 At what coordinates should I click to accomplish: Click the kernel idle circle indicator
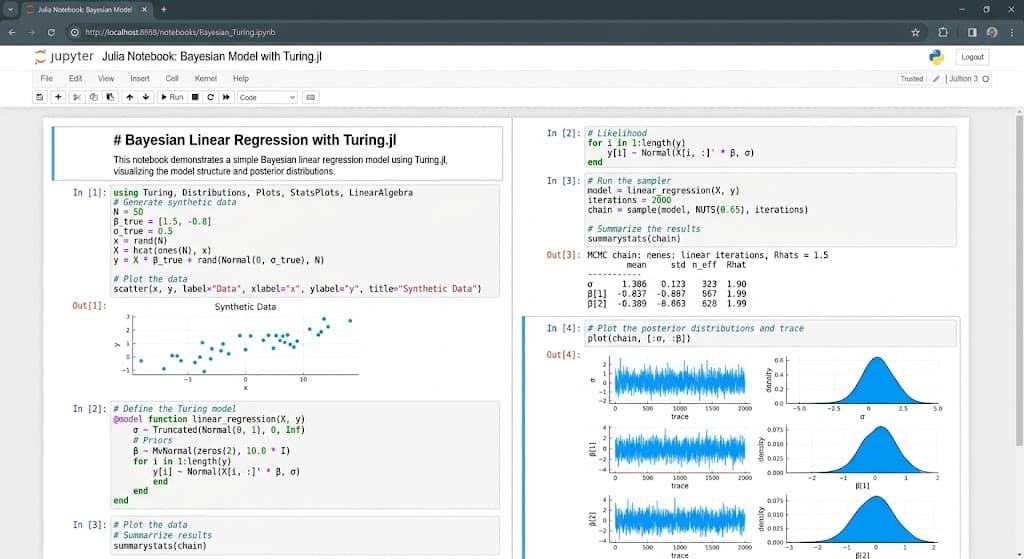tap(985, 79)
